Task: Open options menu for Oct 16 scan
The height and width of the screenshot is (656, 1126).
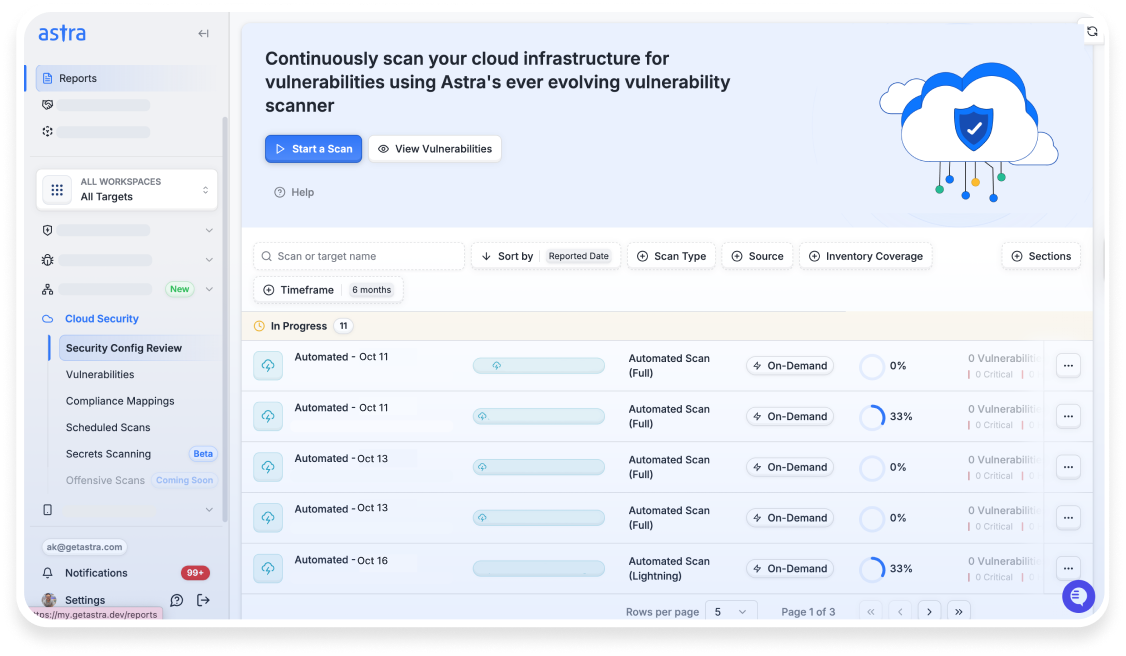Action: click(x=1068, y=568)
